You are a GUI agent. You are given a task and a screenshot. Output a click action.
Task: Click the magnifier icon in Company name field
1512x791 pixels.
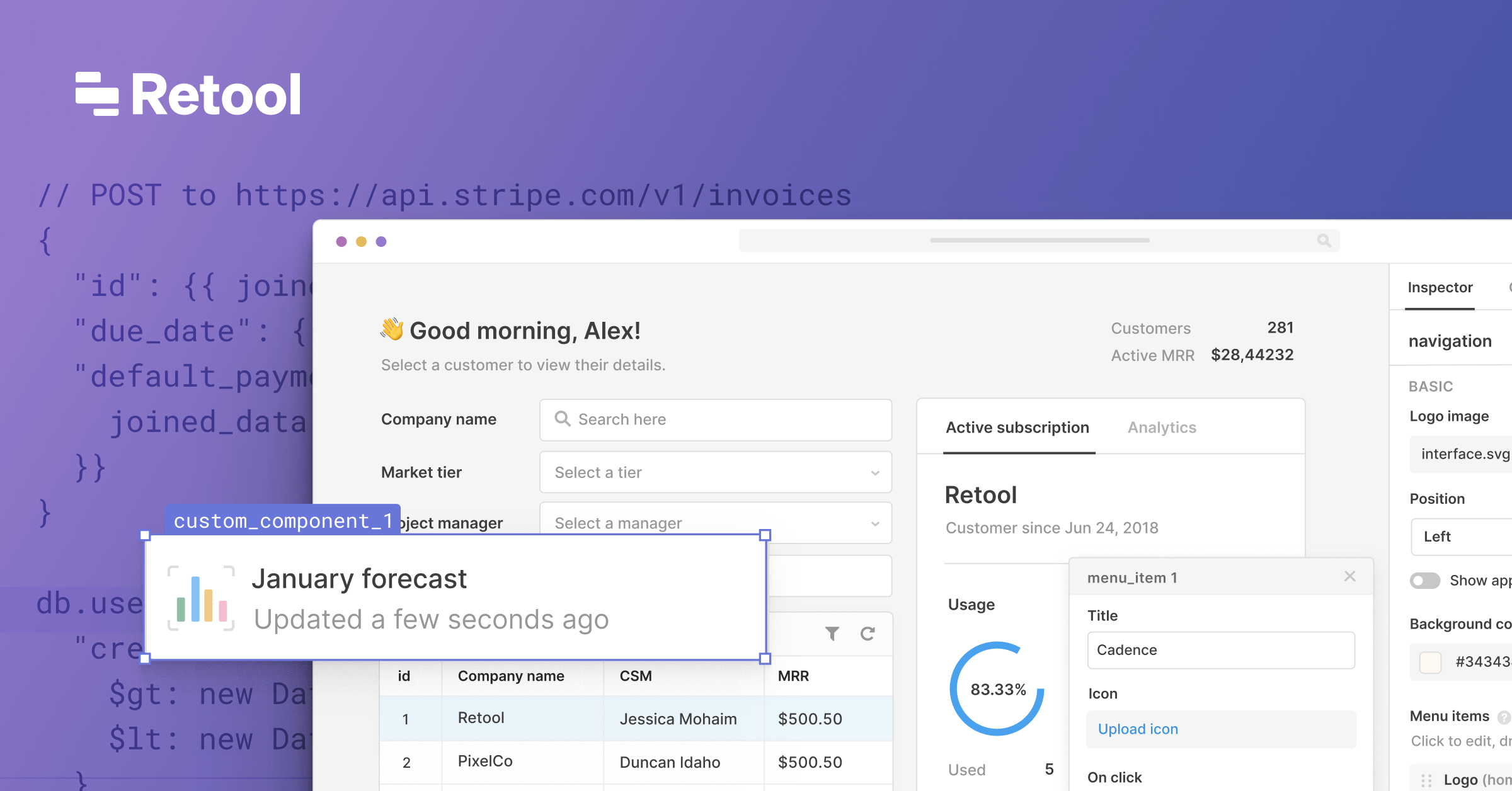(562, 419)
